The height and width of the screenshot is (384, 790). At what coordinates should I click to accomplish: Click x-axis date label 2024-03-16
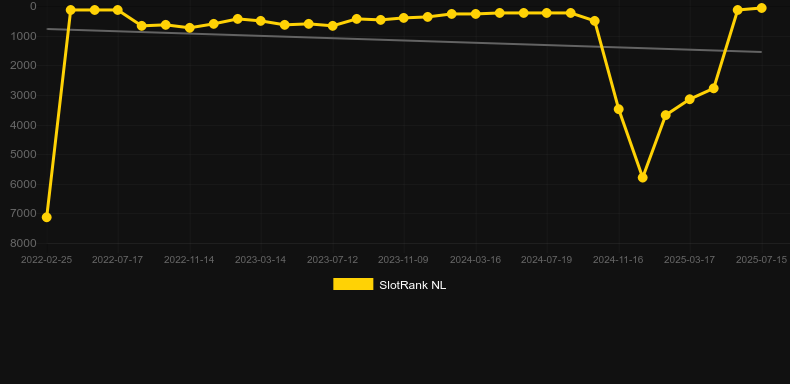coord(475,260)
